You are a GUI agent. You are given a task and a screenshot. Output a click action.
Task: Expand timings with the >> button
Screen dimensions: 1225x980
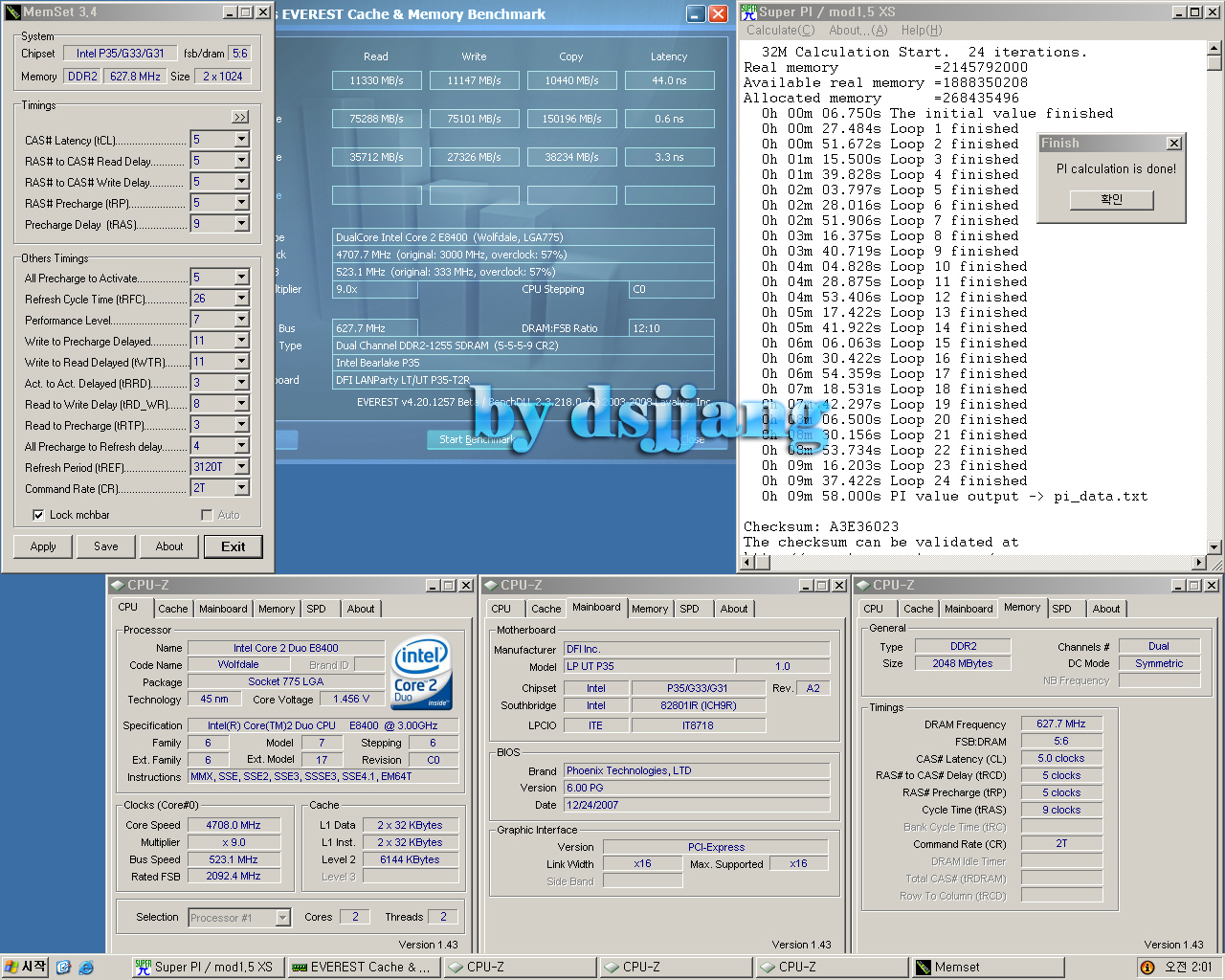(x=239, y=117)
